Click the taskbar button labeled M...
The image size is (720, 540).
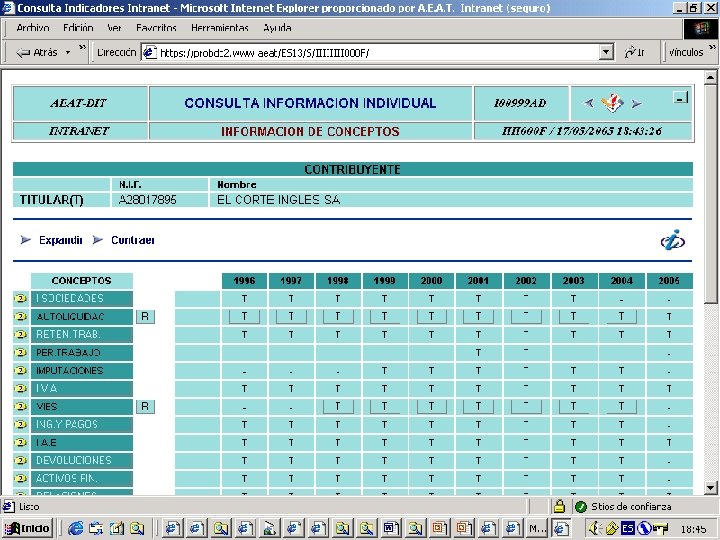point(537,529)
